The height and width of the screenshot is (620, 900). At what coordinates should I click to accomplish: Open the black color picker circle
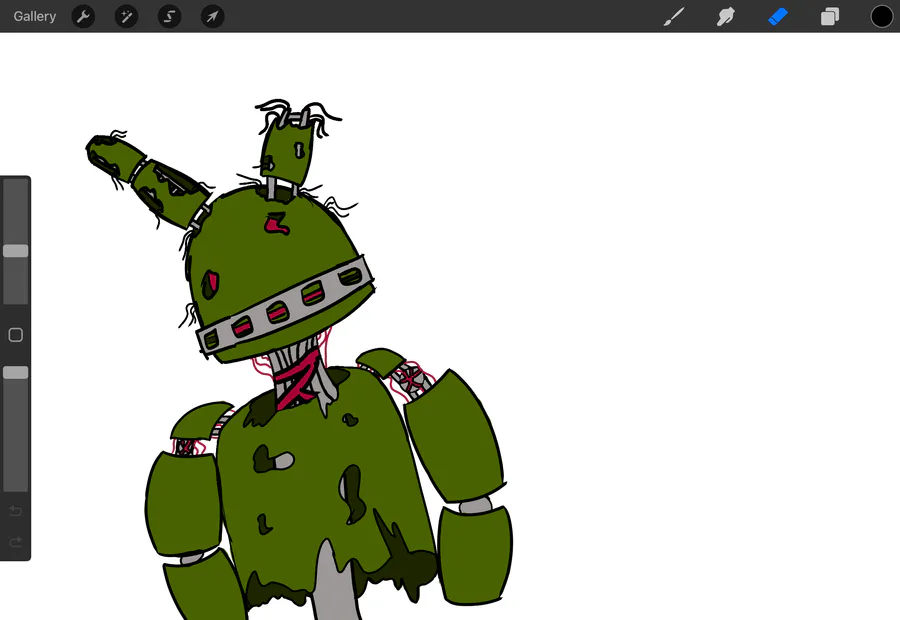[882, 17]
